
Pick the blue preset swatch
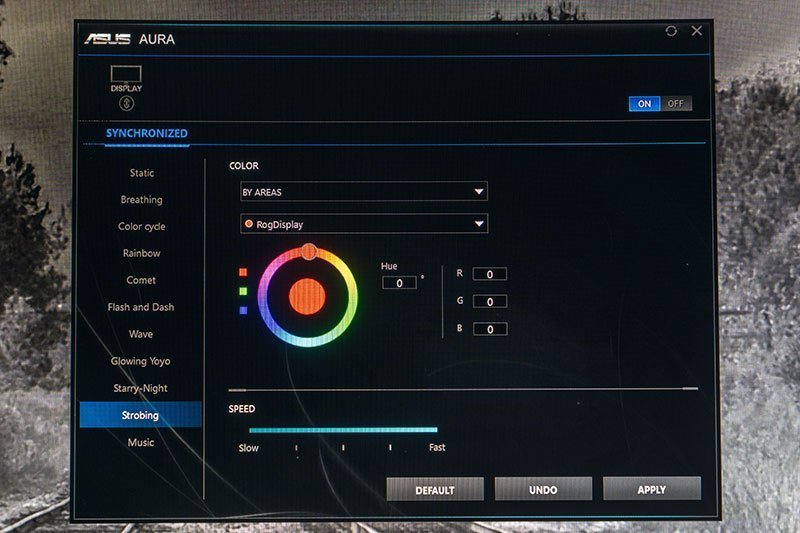[x=243, y=310]
